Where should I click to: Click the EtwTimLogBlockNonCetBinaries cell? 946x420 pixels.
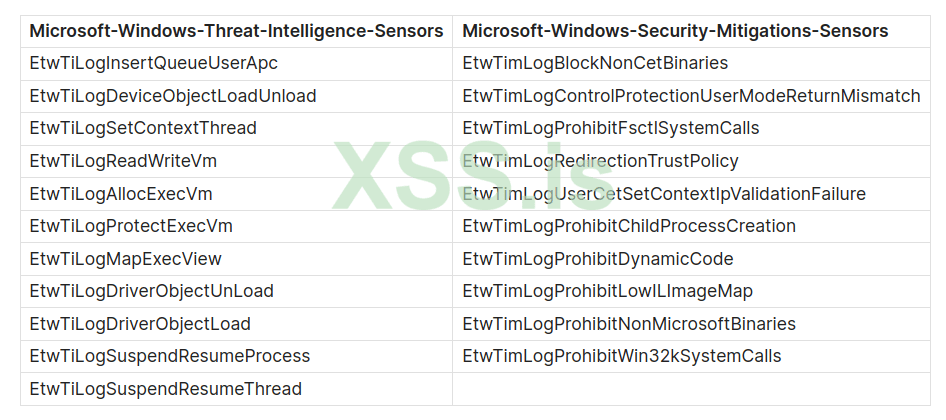[x=595, y=64]
